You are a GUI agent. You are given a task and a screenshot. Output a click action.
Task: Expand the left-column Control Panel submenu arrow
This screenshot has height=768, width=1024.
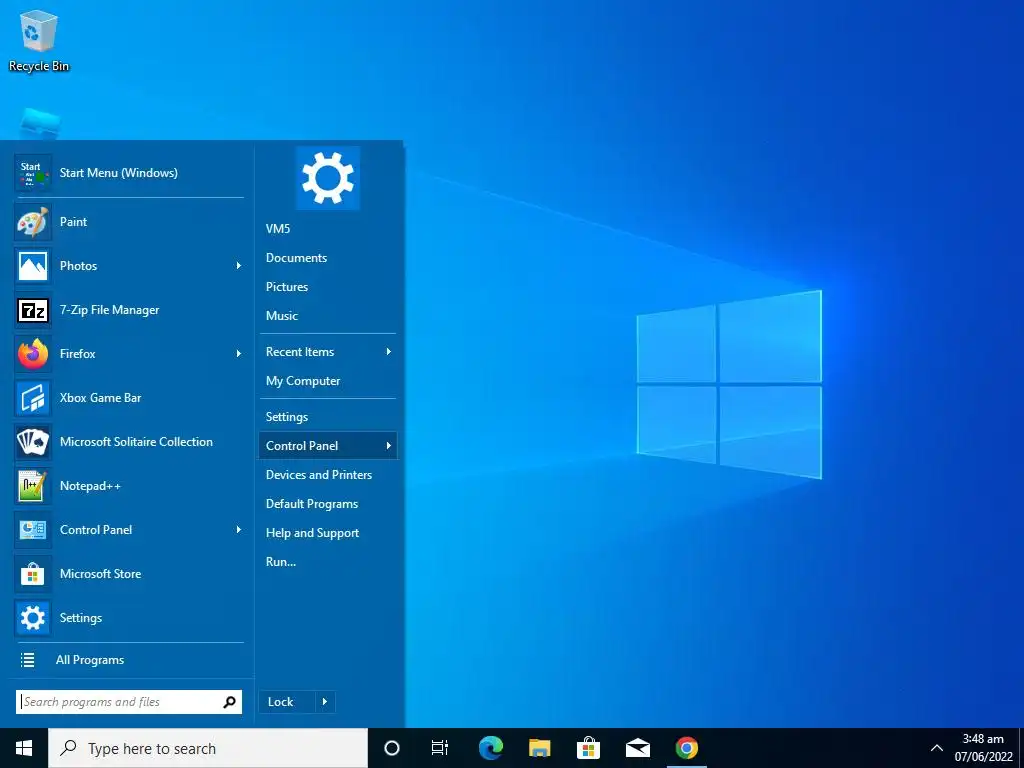tap(239, 530)
